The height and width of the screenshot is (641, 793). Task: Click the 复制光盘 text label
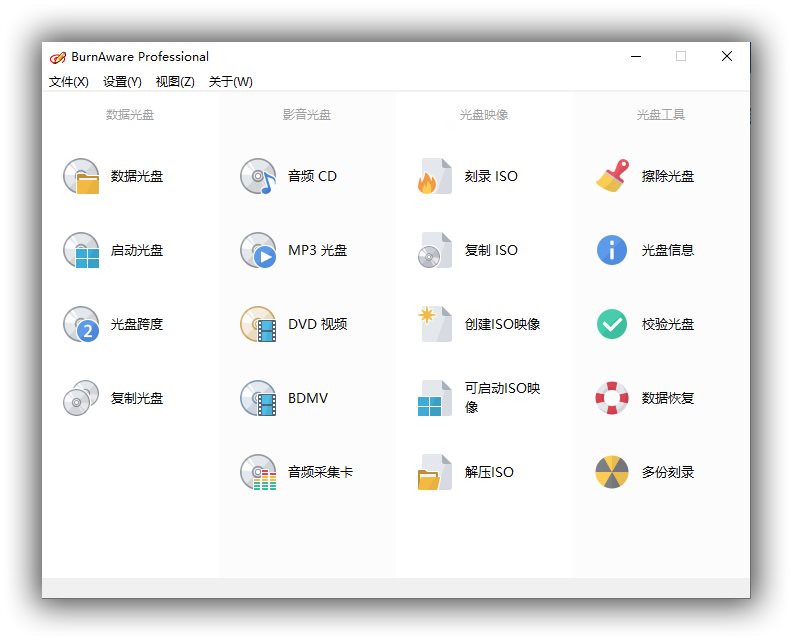tap(137, 398)
